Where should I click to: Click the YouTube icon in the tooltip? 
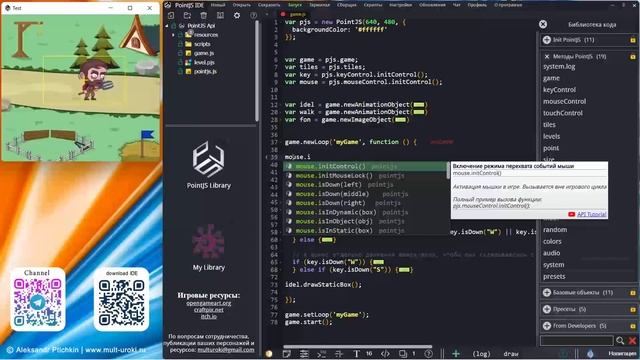571,214
